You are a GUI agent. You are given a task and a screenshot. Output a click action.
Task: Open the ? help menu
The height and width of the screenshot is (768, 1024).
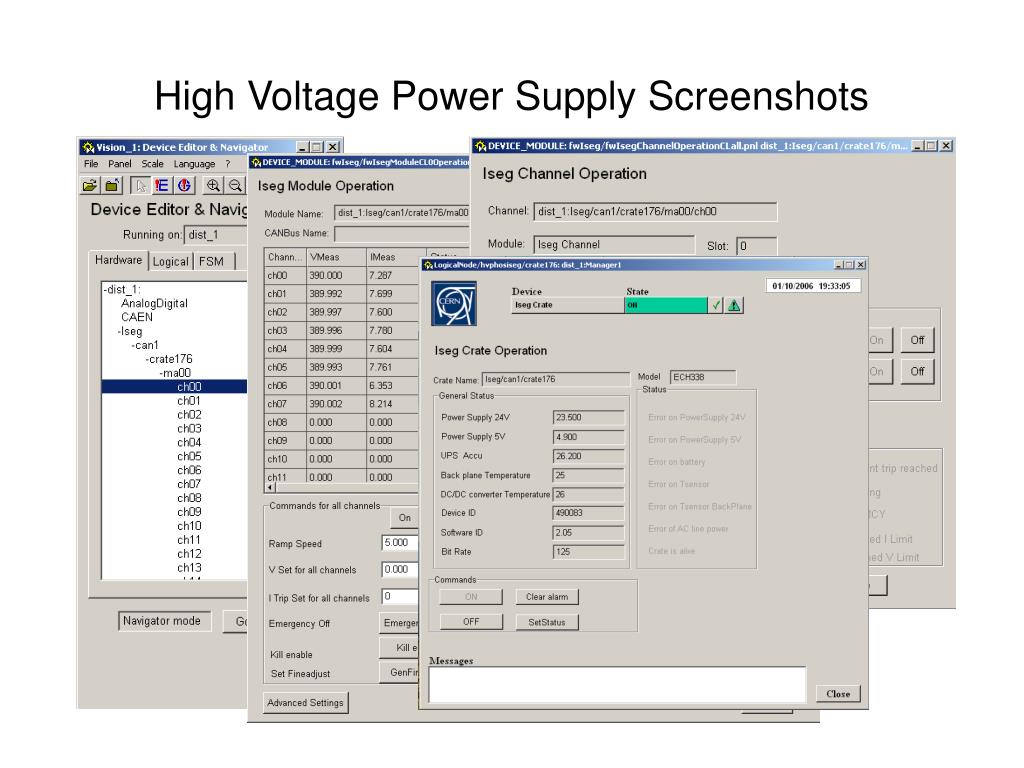point(228,164)
